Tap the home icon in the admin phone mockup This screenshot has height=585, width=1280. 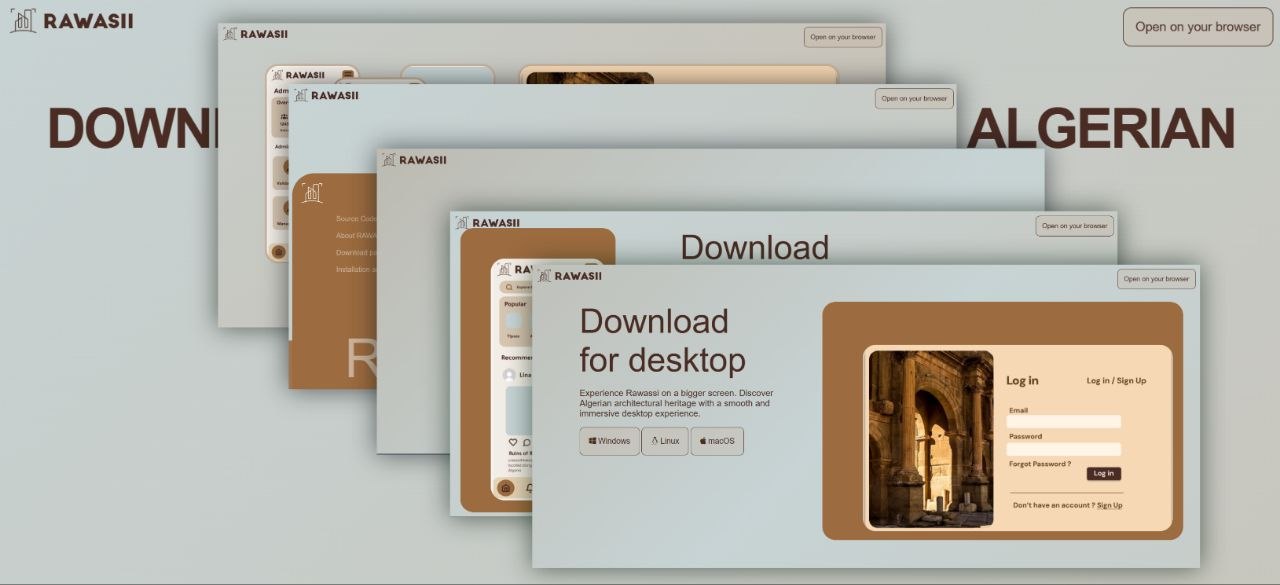point(279,252)
